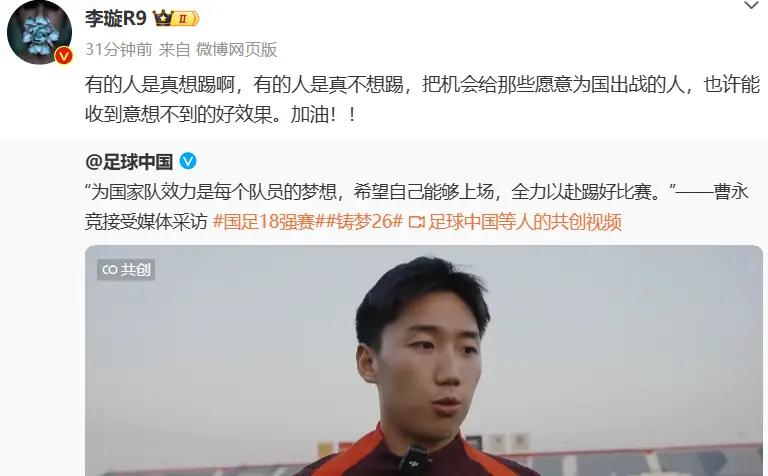
Task: Click 李璇R9's post text about 为国出战
Action: point(422,99)
